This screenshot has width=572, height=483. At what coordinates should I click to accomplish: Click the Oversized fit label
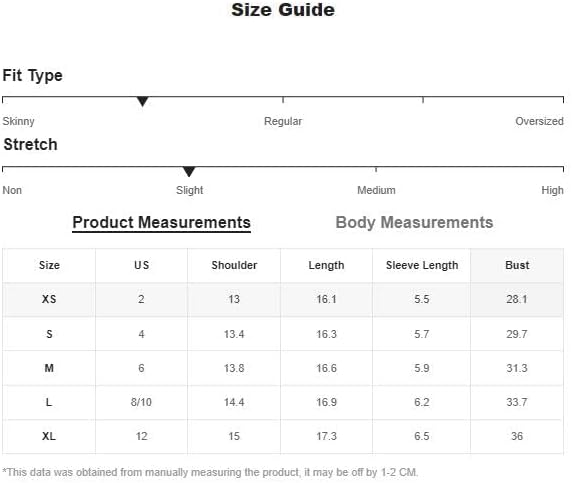[539, 121]
